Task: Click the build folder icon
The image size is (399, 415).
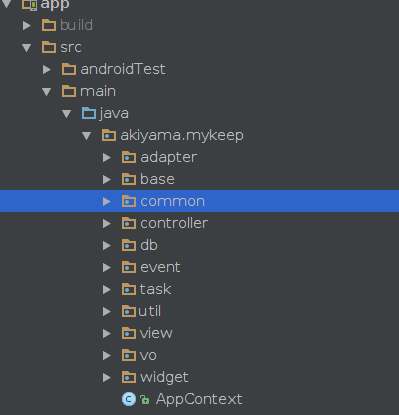Action: click(x=49, y=25)
